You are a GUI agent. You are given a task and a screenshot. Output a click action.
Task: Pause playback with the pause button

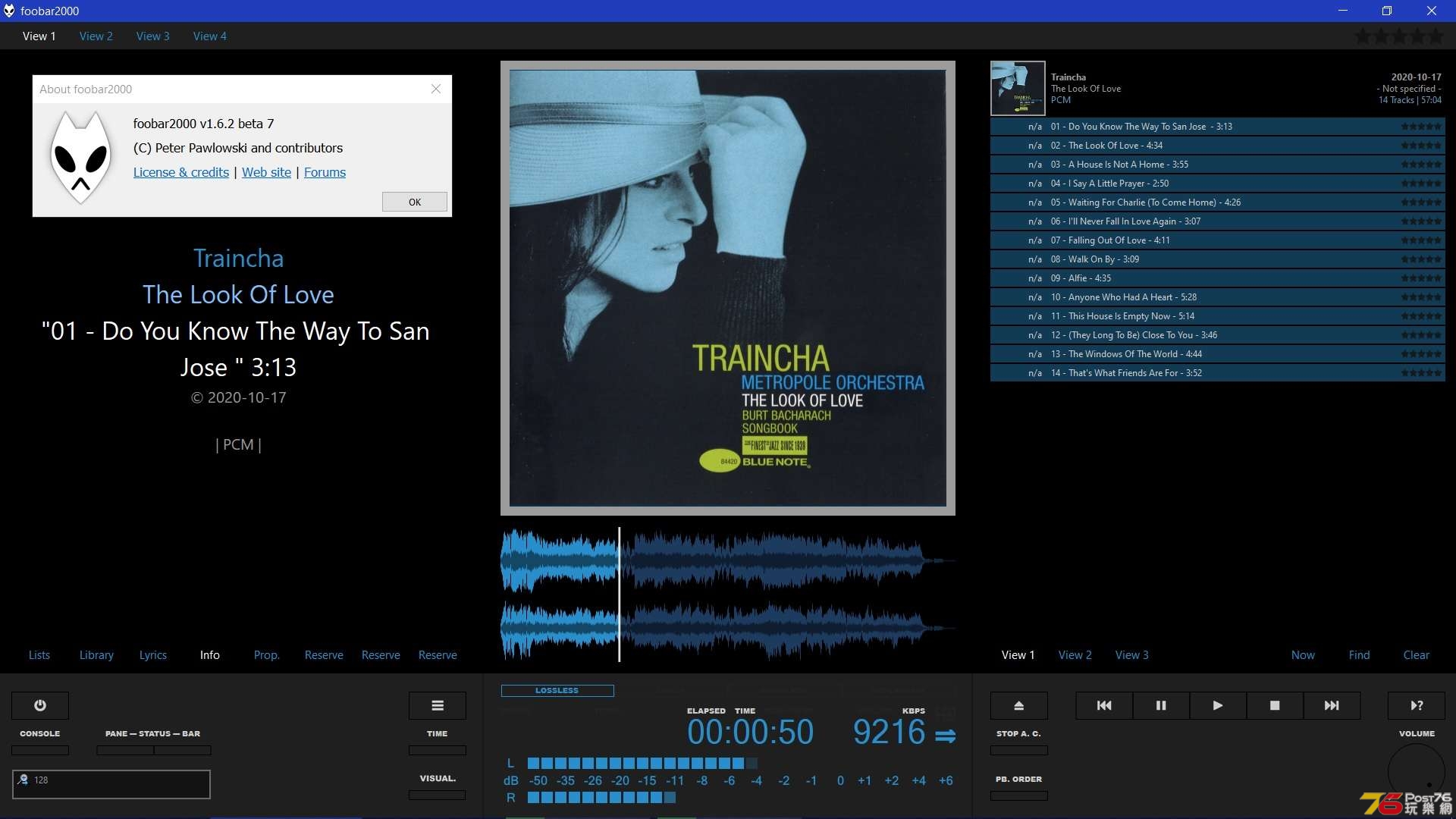(1161, 705)
